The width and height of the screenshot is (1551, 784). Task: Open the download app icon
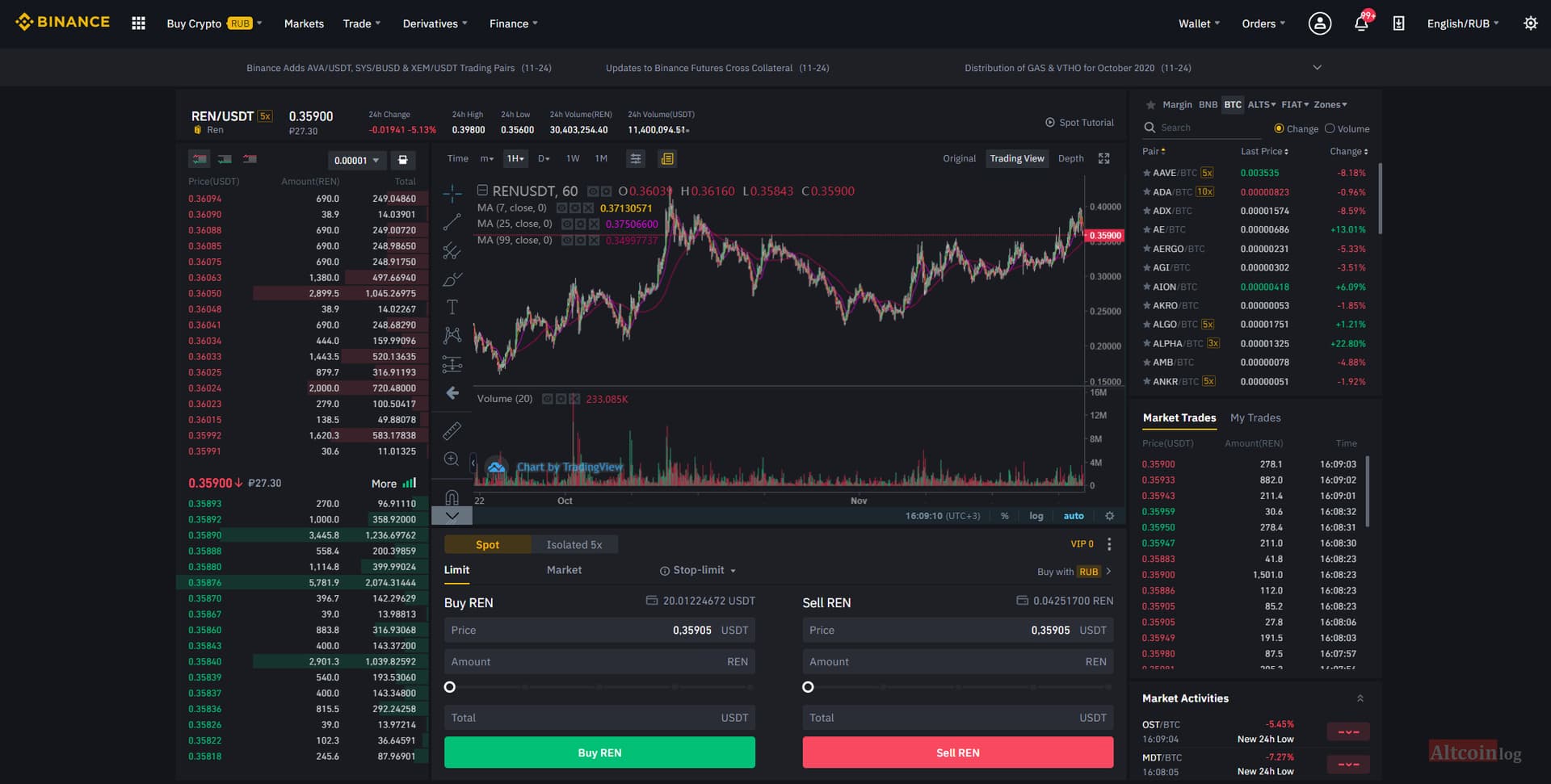pos(1398,23)
